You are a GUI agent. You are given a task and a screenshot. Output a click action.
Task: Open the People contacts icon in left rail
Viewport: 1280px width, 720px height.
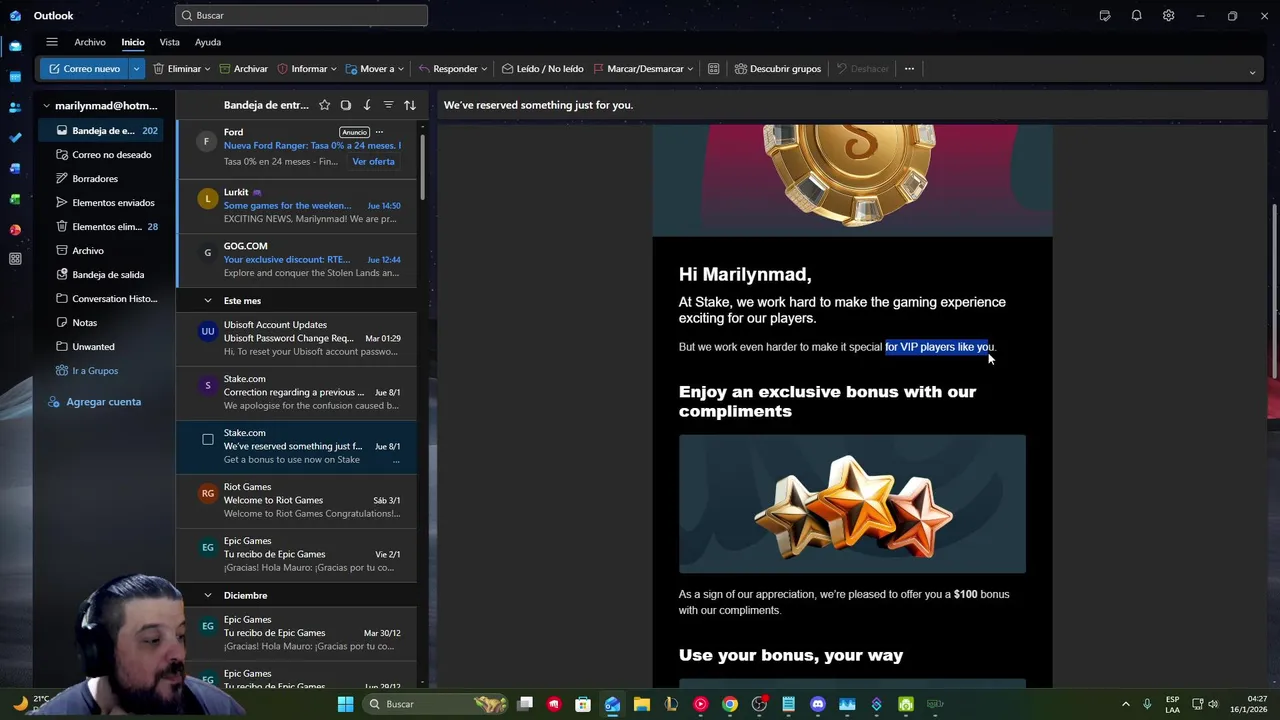(15, 107)
